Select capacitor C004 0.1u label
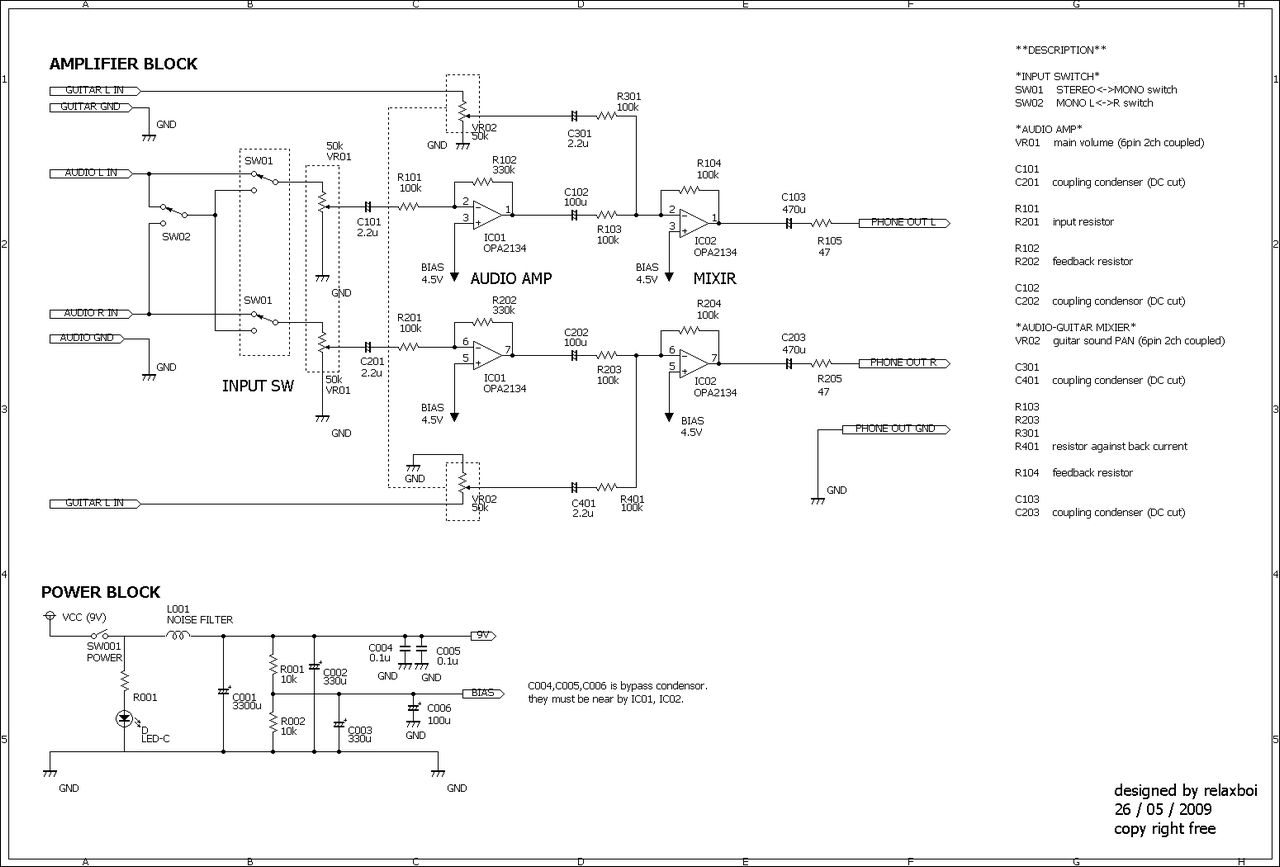 (x=381, y=654)
